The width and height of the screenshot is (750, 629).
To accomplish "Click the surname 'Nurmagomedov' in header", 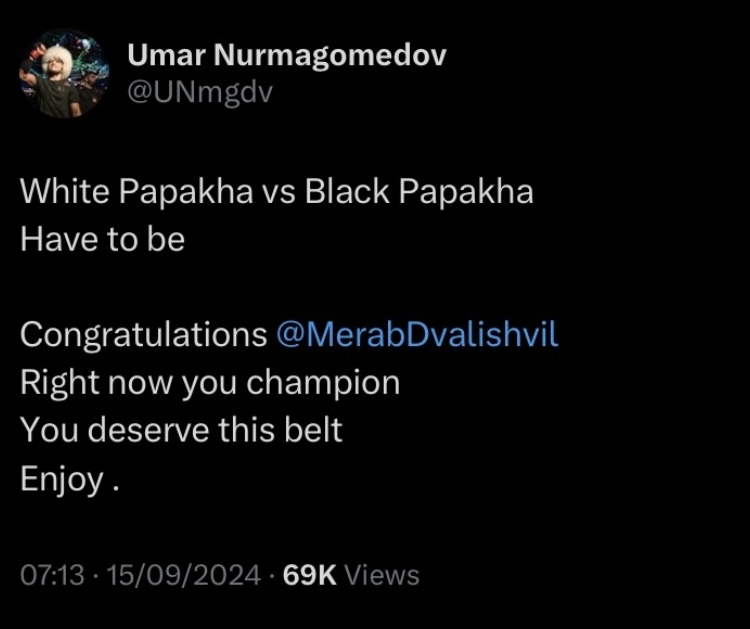I will 330,55.
